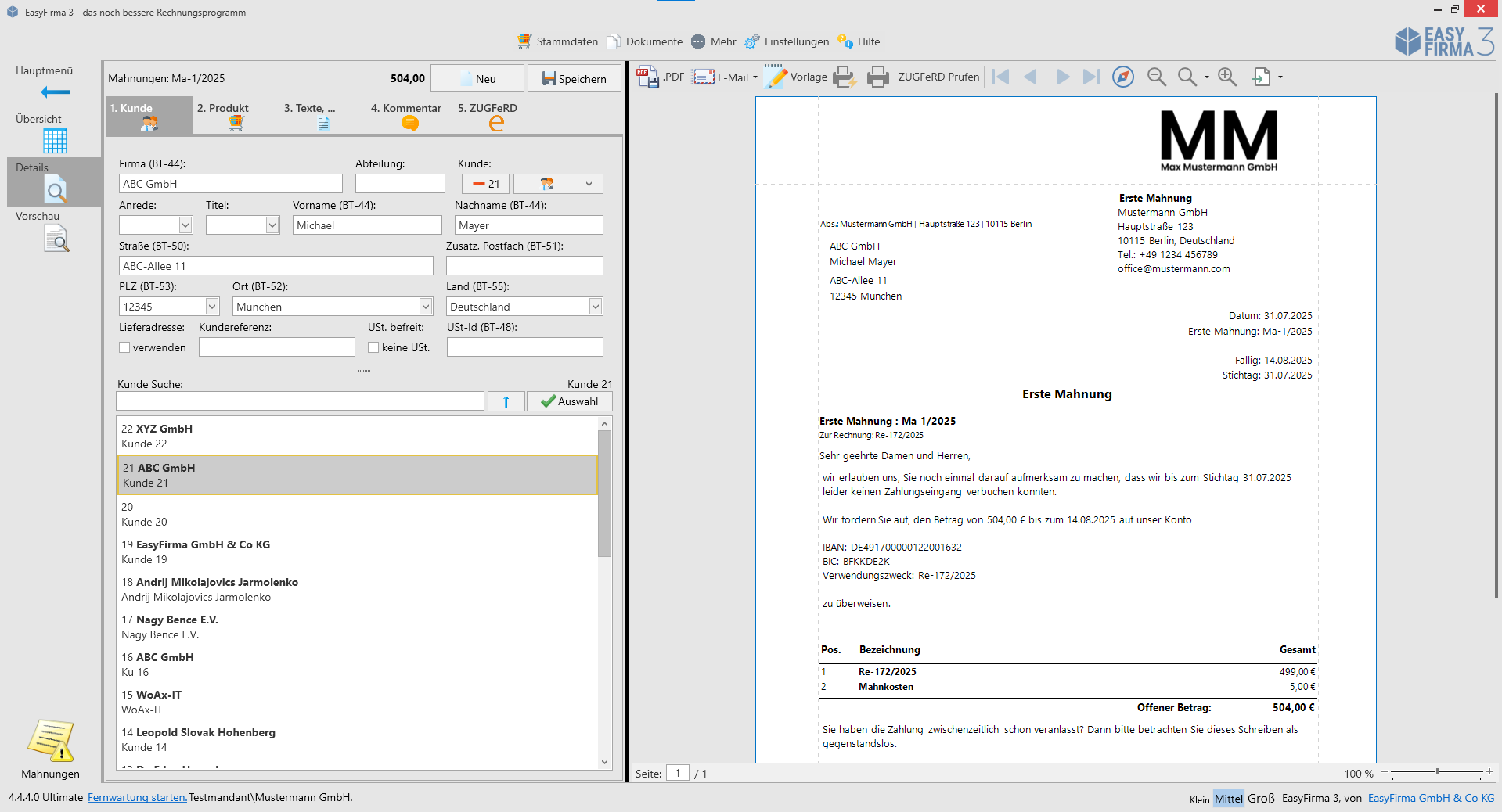Click the Neu button
Image resolution: width=1502 pixels, height=812 pixels.
[477, 78]
